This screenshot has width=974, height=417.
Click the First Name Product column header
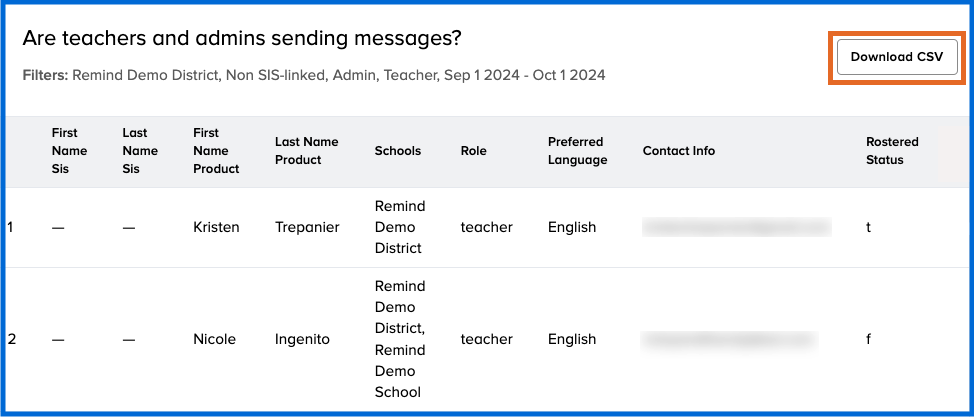point(216,151)
